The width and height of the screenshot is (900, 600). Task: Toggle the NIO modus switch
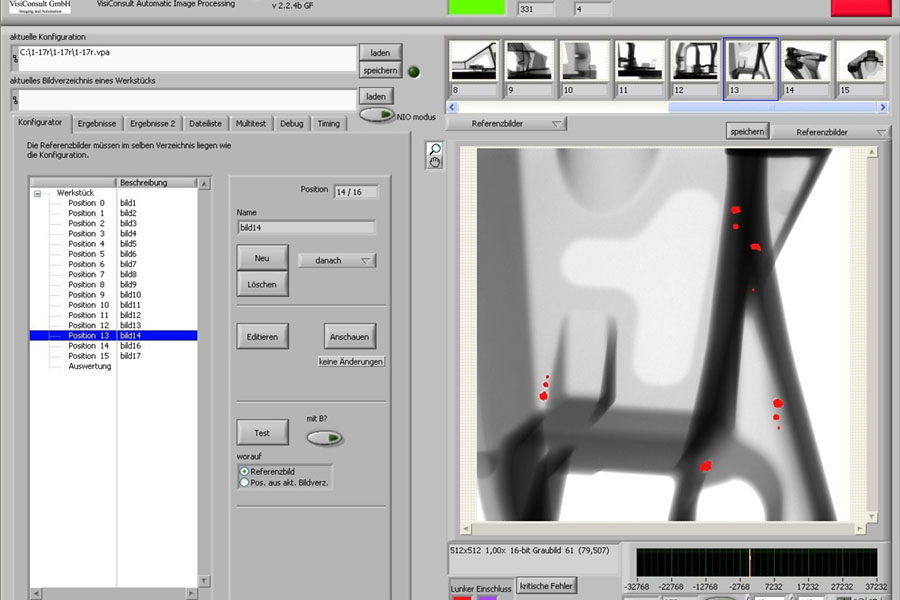pyautogui.click(x=377, y=115)
